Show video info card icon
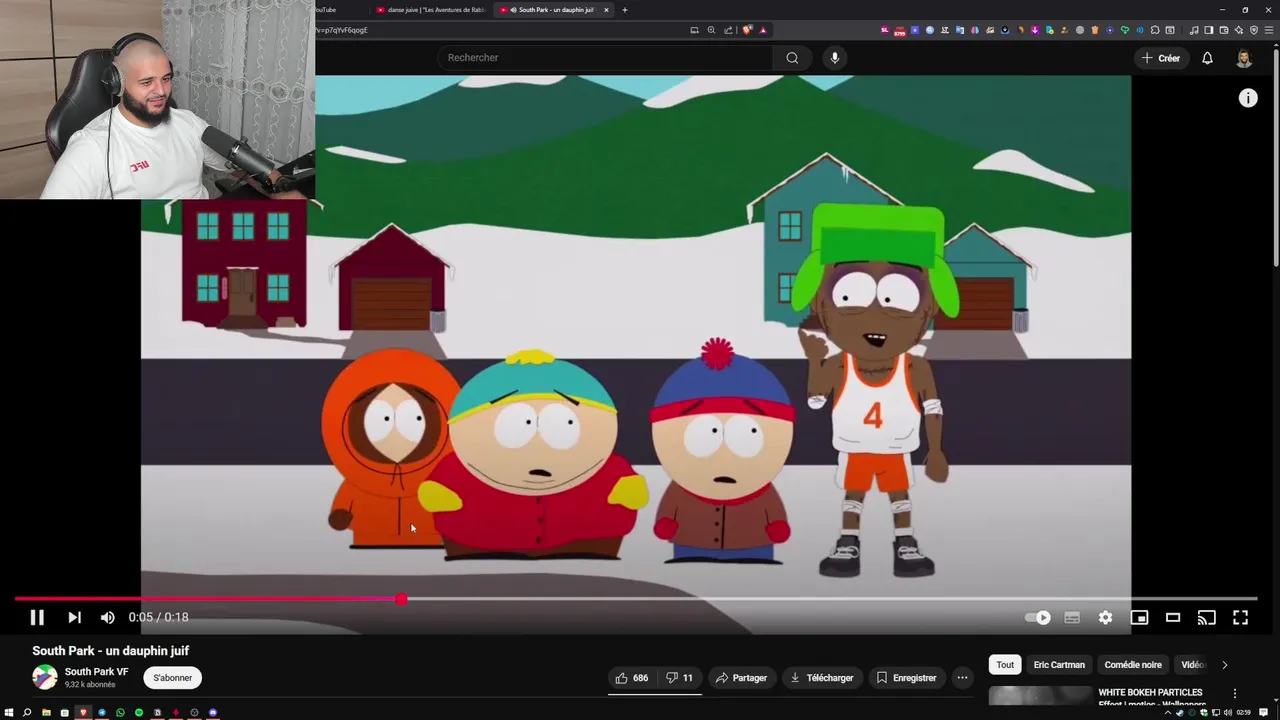 point(1248,98)
